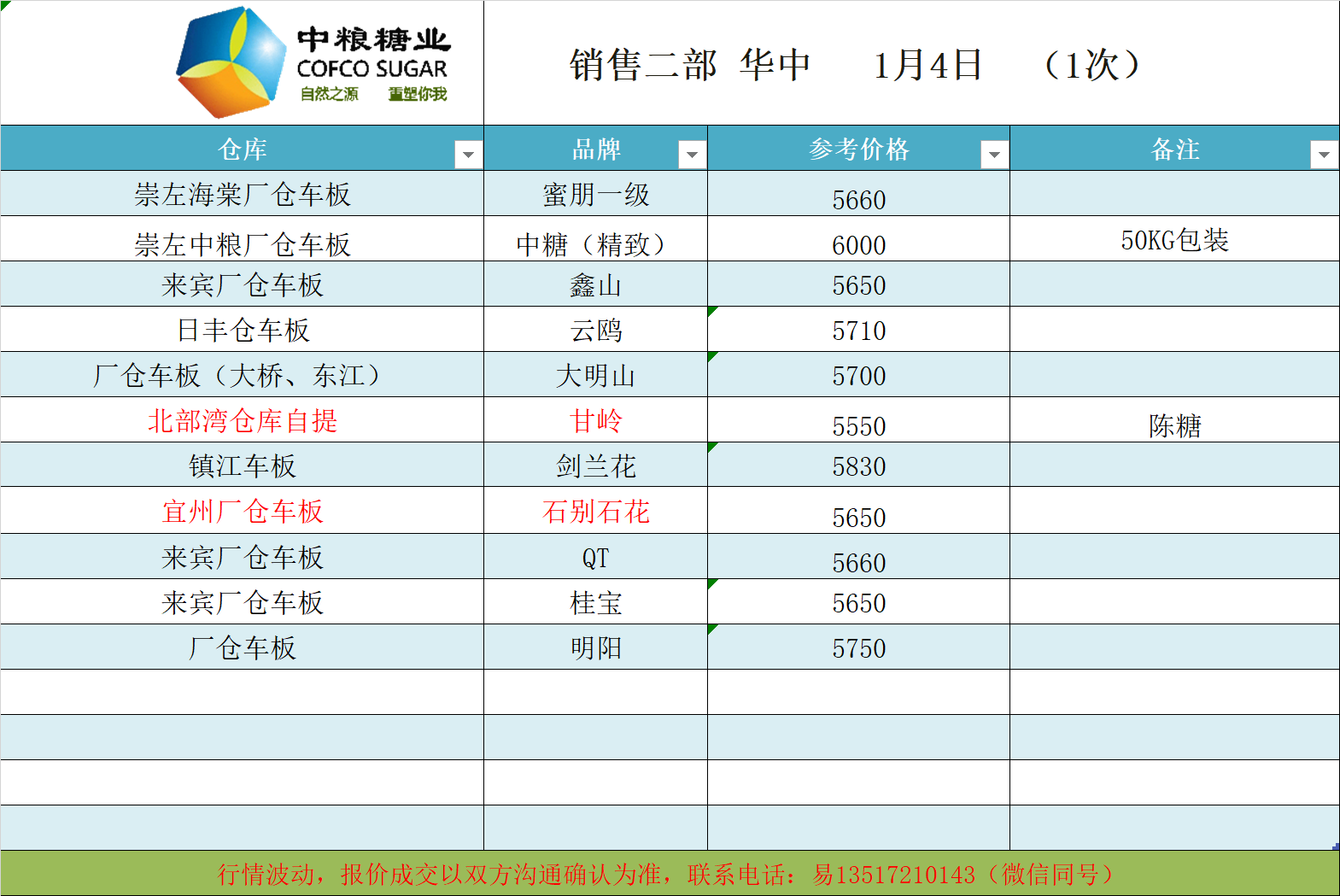Select the price cell showing 6000
1340x896 pixels.
[x=858, y=244]
